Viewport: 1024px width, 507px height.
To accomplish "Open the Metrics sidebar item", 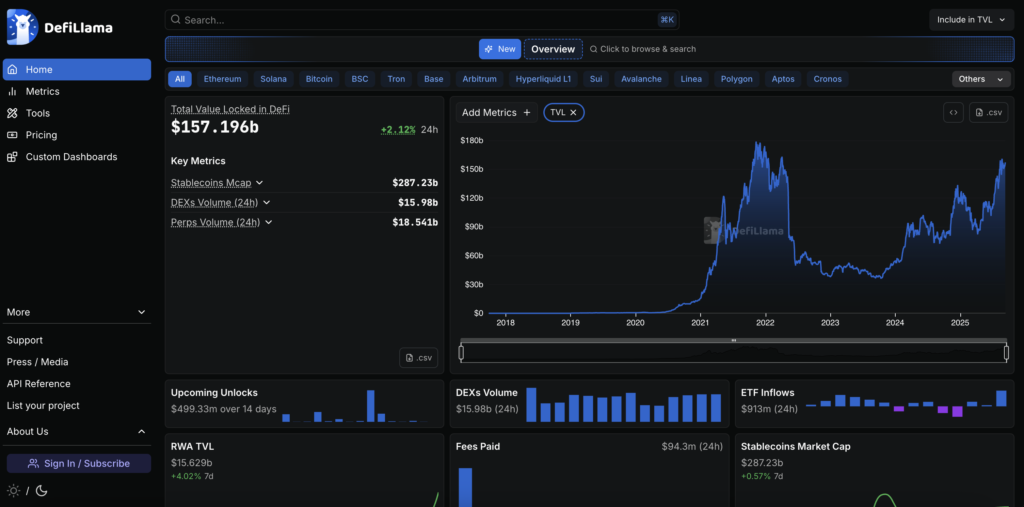I will coord(77,91).
